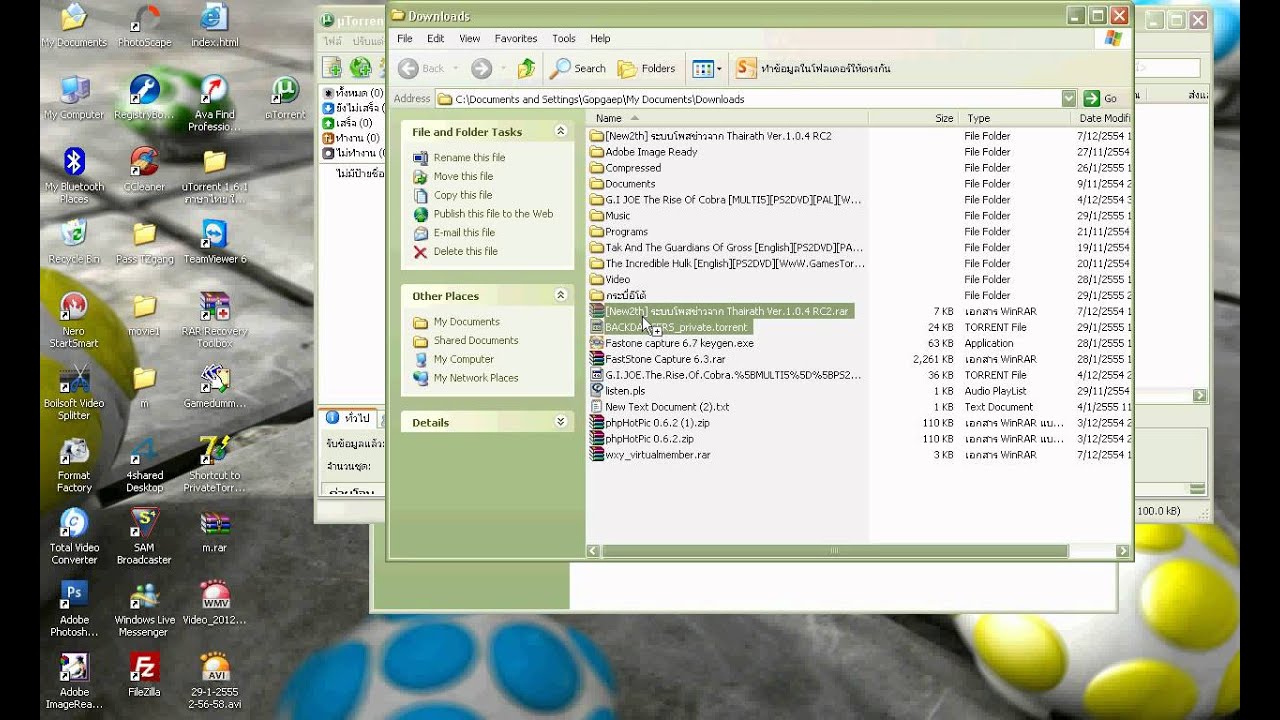Toggle the Folders pane button
The width and height of the screenshot is (1280, 720).
pyautogui.click(x=646, y=68)
